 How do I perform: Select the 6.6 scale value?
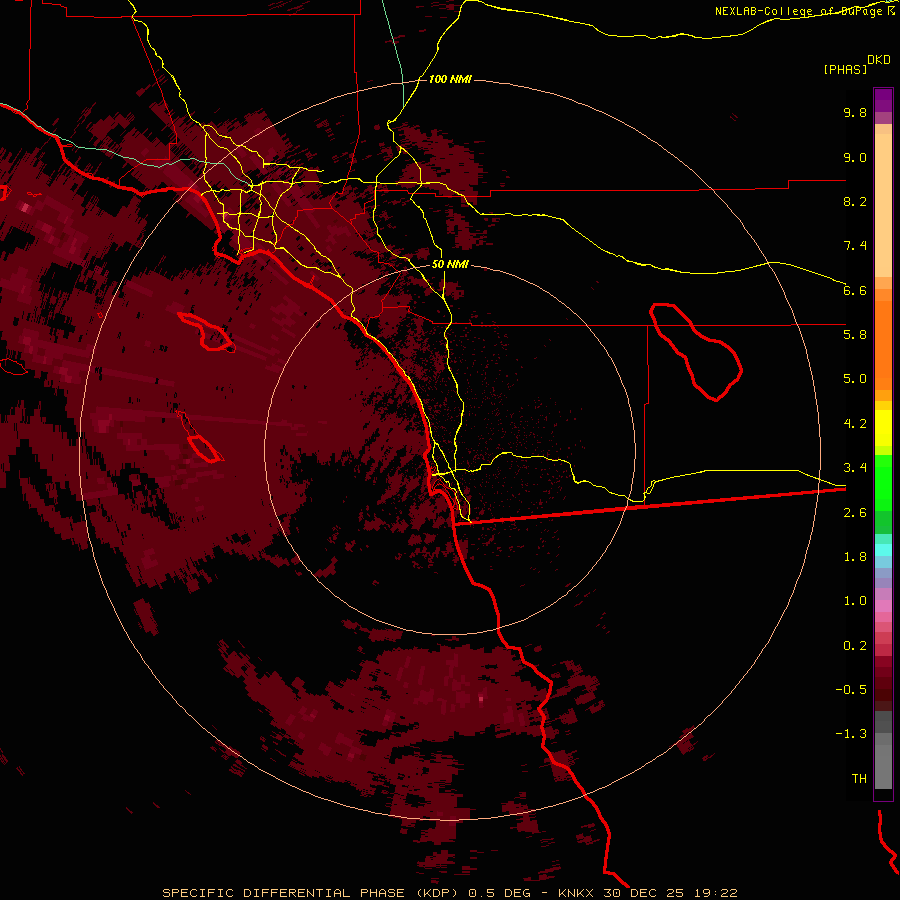point(855,290)
